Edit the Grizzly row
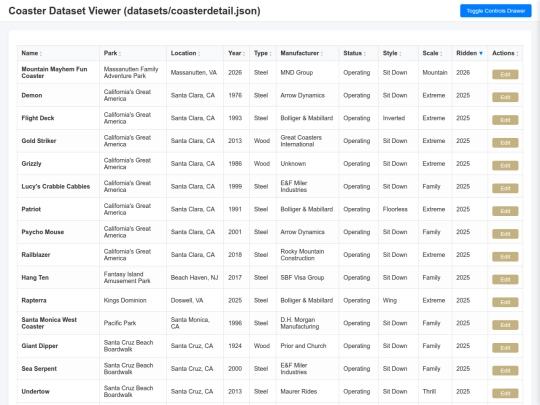 (505, 166)
